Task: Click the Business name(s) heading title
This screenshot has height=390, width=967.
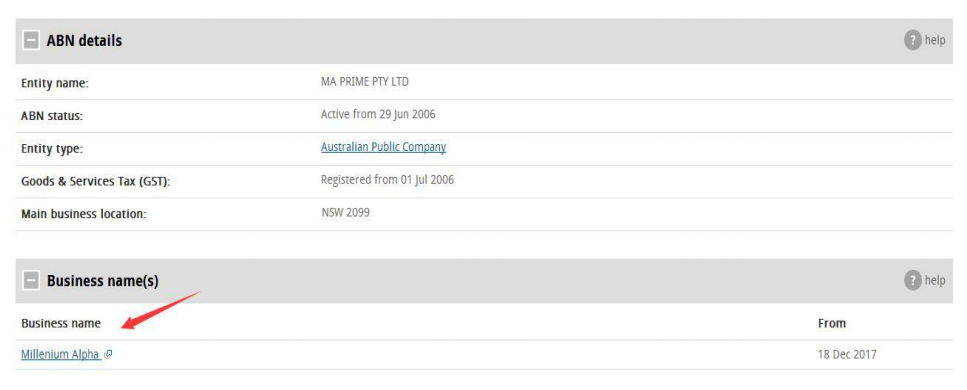Action: [x=102, y=281]
